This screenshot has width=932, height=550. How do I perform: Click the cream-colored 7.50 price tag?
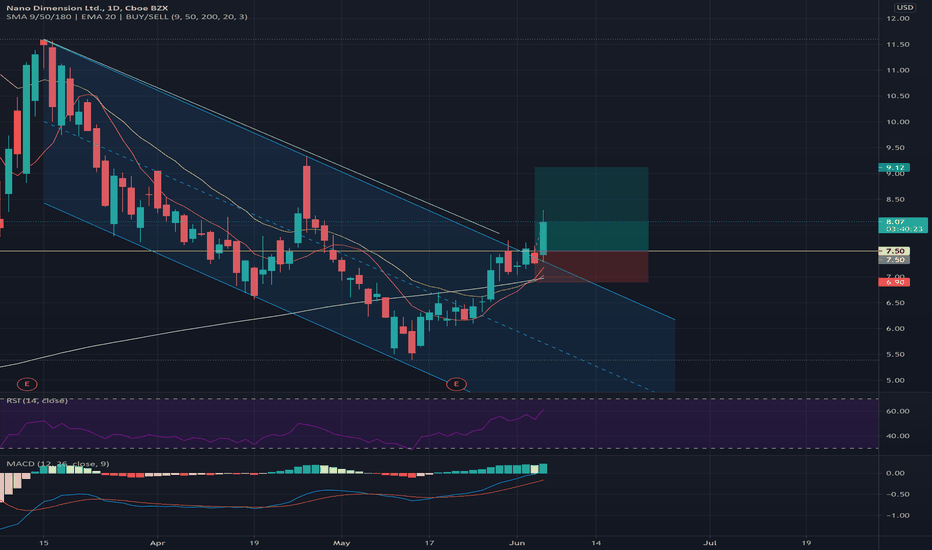pos(894,251)
